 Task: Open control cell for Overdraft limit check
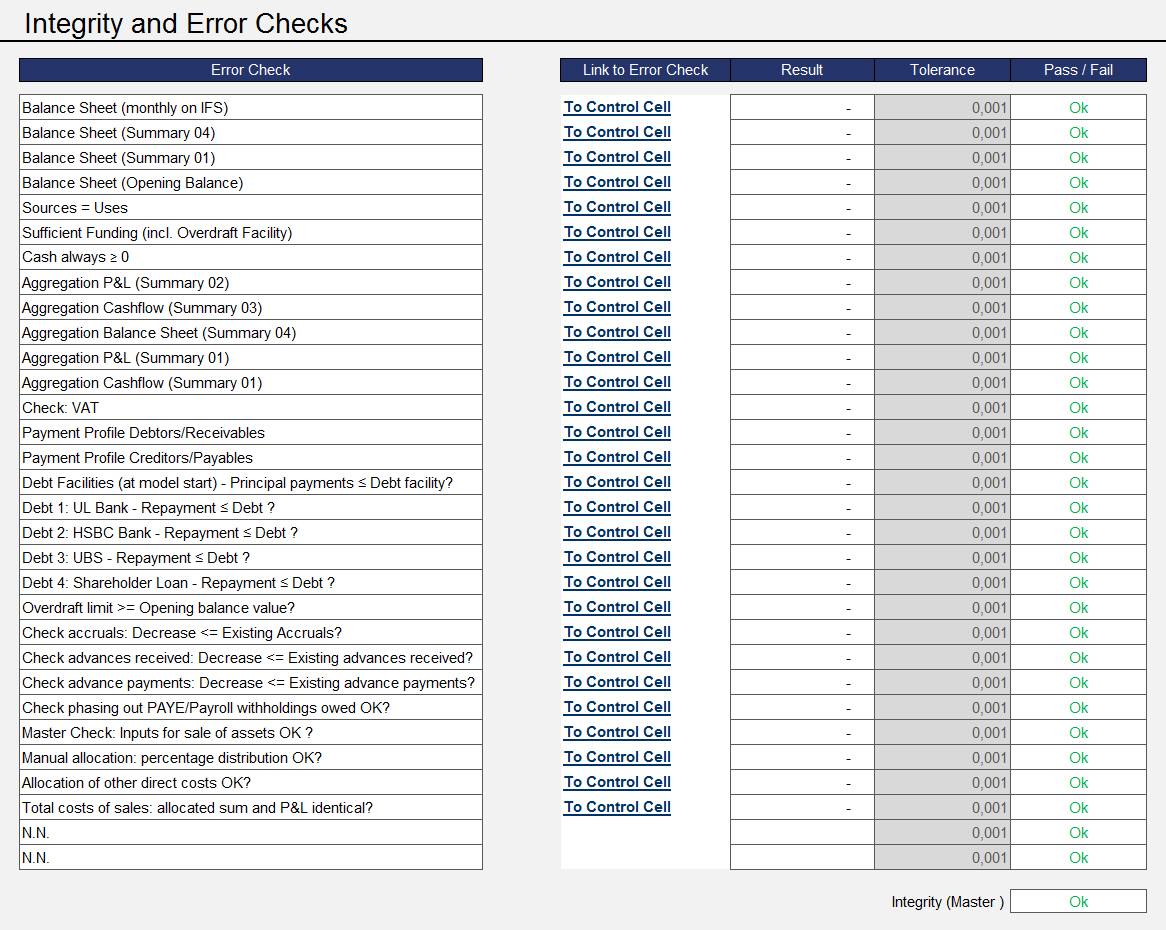(617, 607)
